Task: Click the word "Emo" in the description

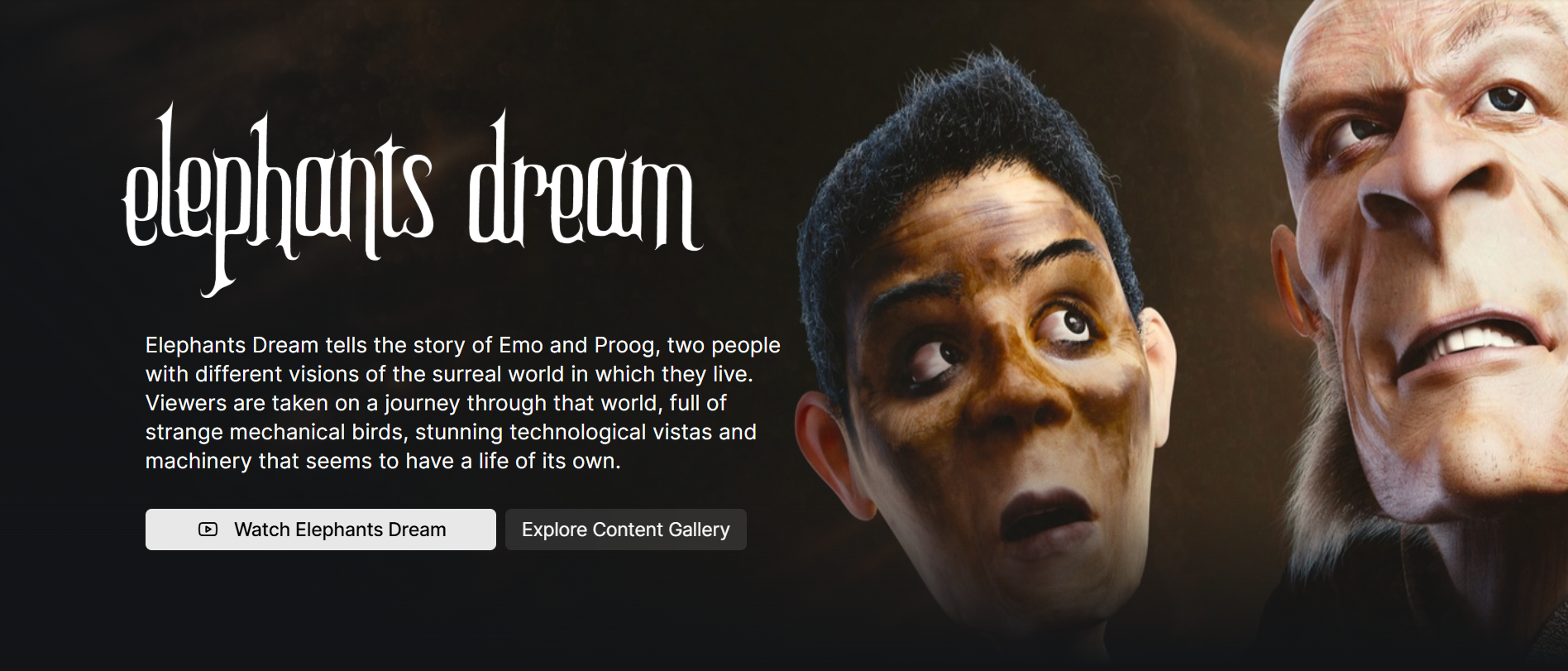Action: pyautogui.click(x=521, y=345)
